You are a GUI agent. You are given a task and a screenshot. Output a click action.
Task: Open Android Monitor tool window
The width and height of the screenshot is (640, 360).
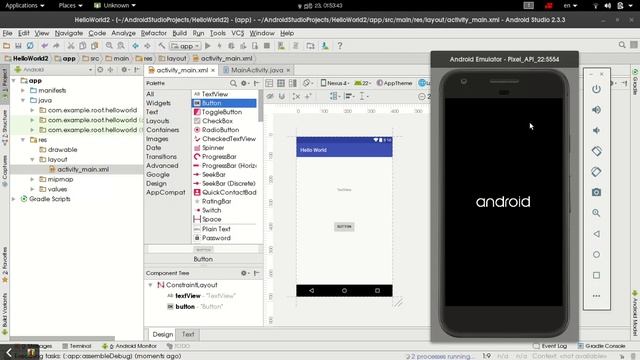[129, 346]
